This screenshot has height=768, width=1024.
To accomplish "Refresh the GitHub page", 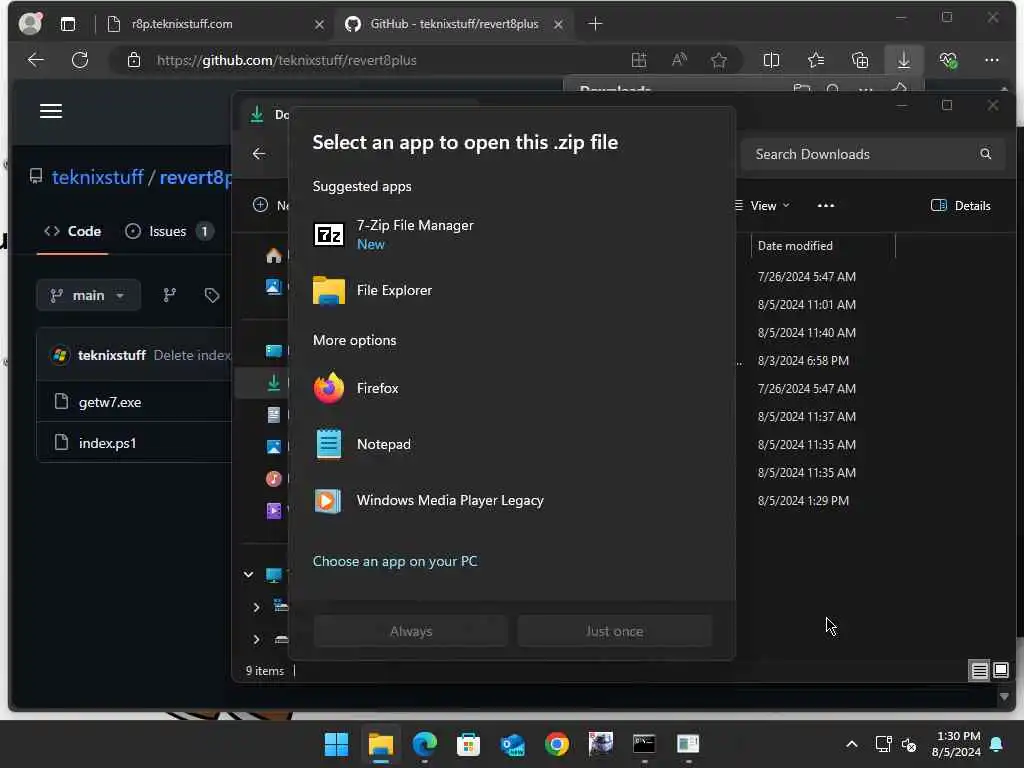I will (80, 60).
